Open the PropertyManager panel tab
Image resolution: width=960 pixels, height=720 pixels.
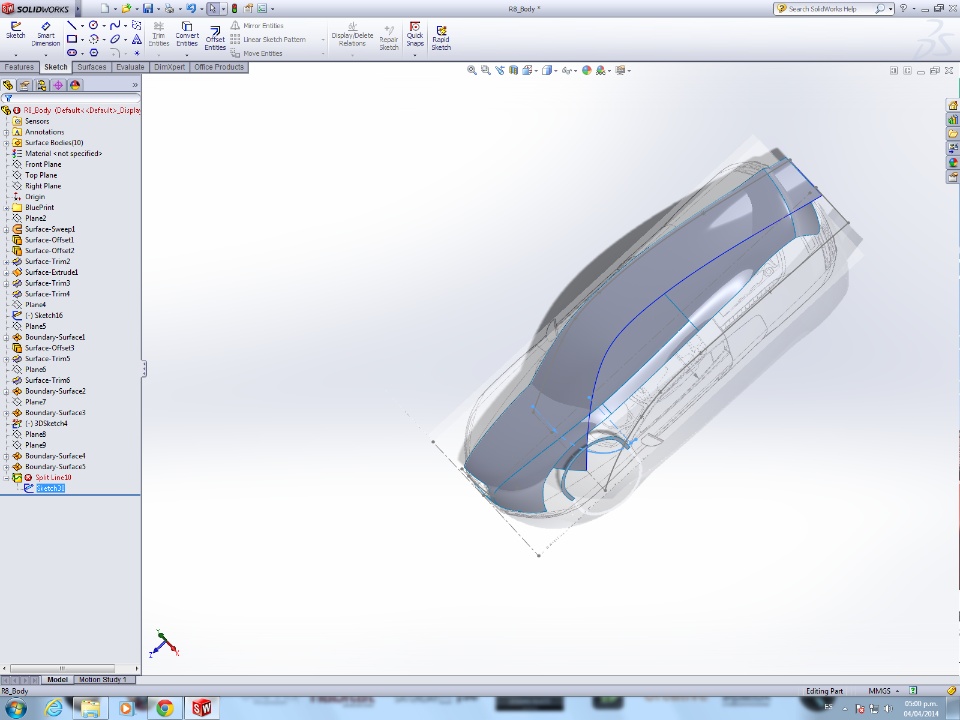point(24,85)
